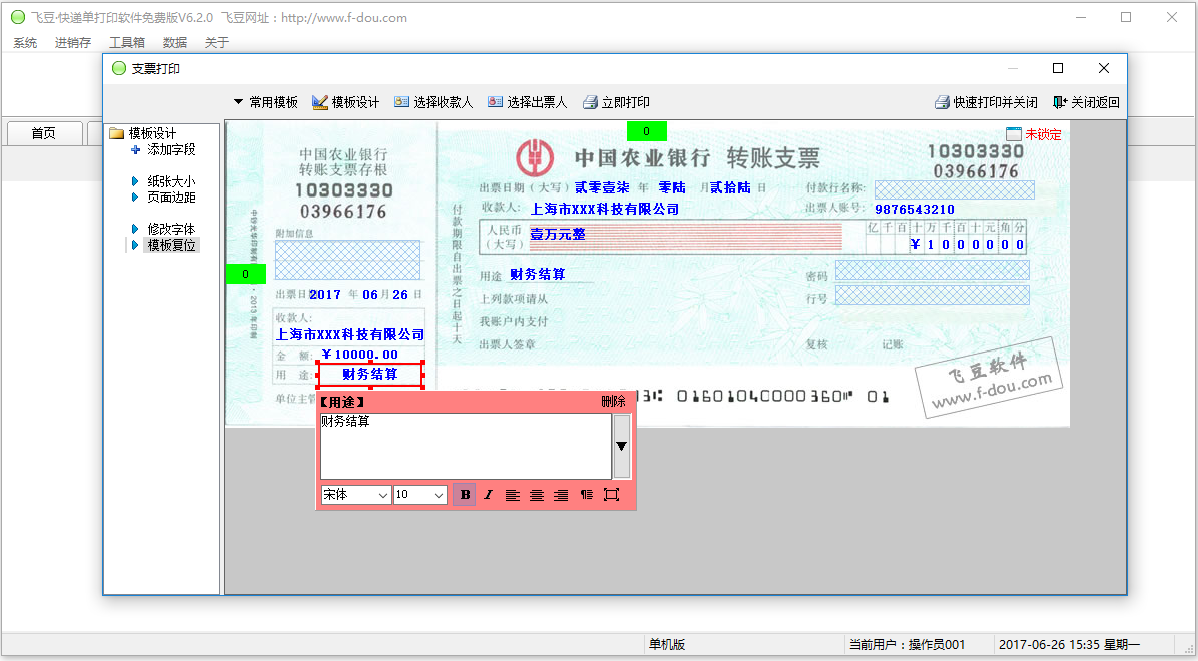The width and height of the screenshot is (1198, 661).
Task: Click 删除 in the 用途 editor
Action: click(613, 401)
